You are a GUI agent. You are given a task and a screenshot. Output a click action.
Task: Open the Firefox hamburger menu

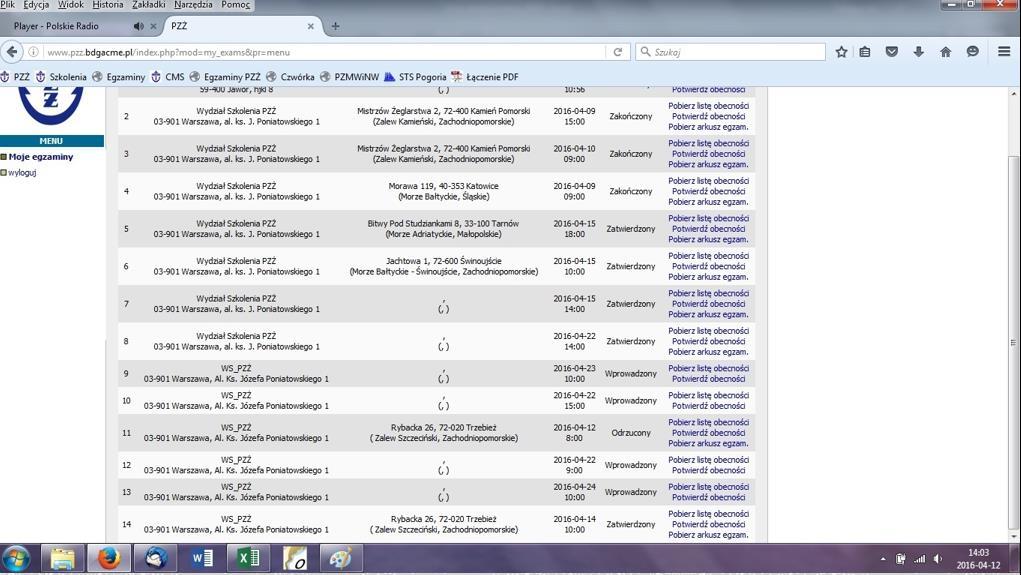pos(1004,51)
